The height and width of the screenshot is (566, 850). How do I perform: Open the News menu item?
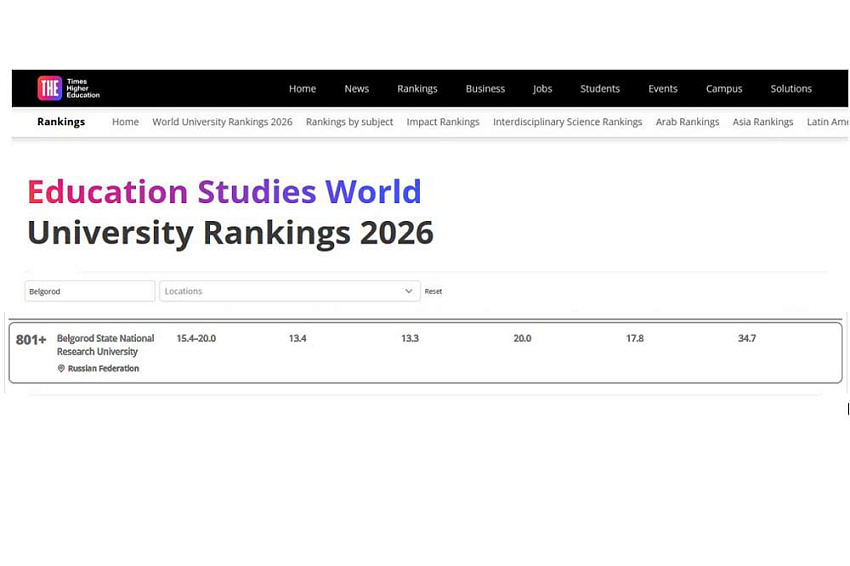356,89
